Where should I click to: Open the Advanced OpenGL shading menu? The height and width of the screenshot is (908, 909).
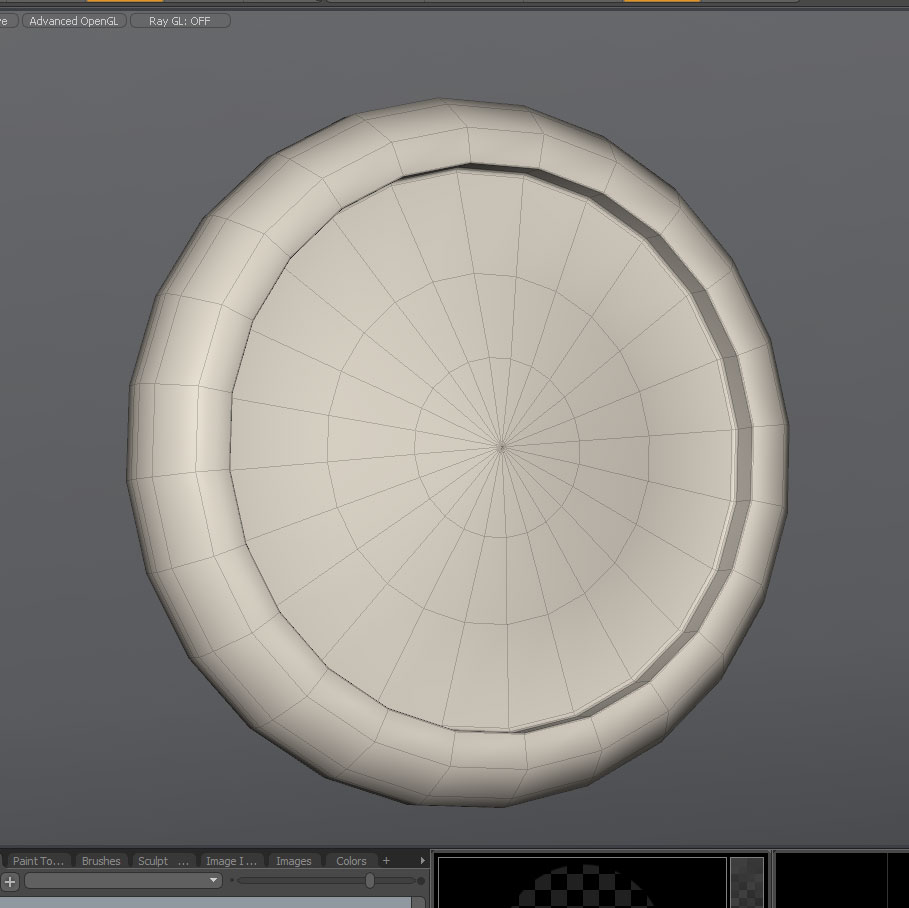[x=74, y=21]
